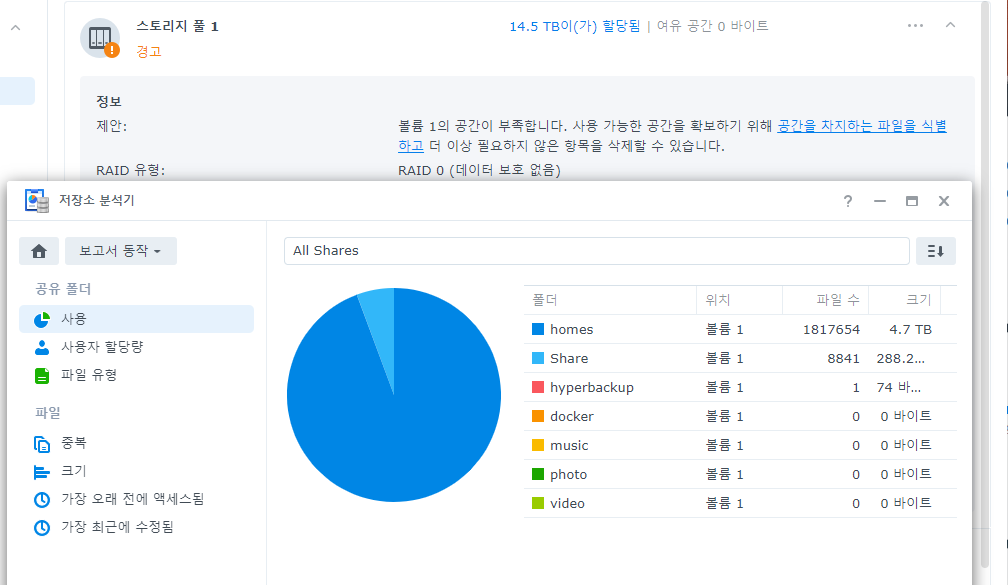Click the photo green color swatch
This screenshot has width=1008, height=585.
click(538, 474)
